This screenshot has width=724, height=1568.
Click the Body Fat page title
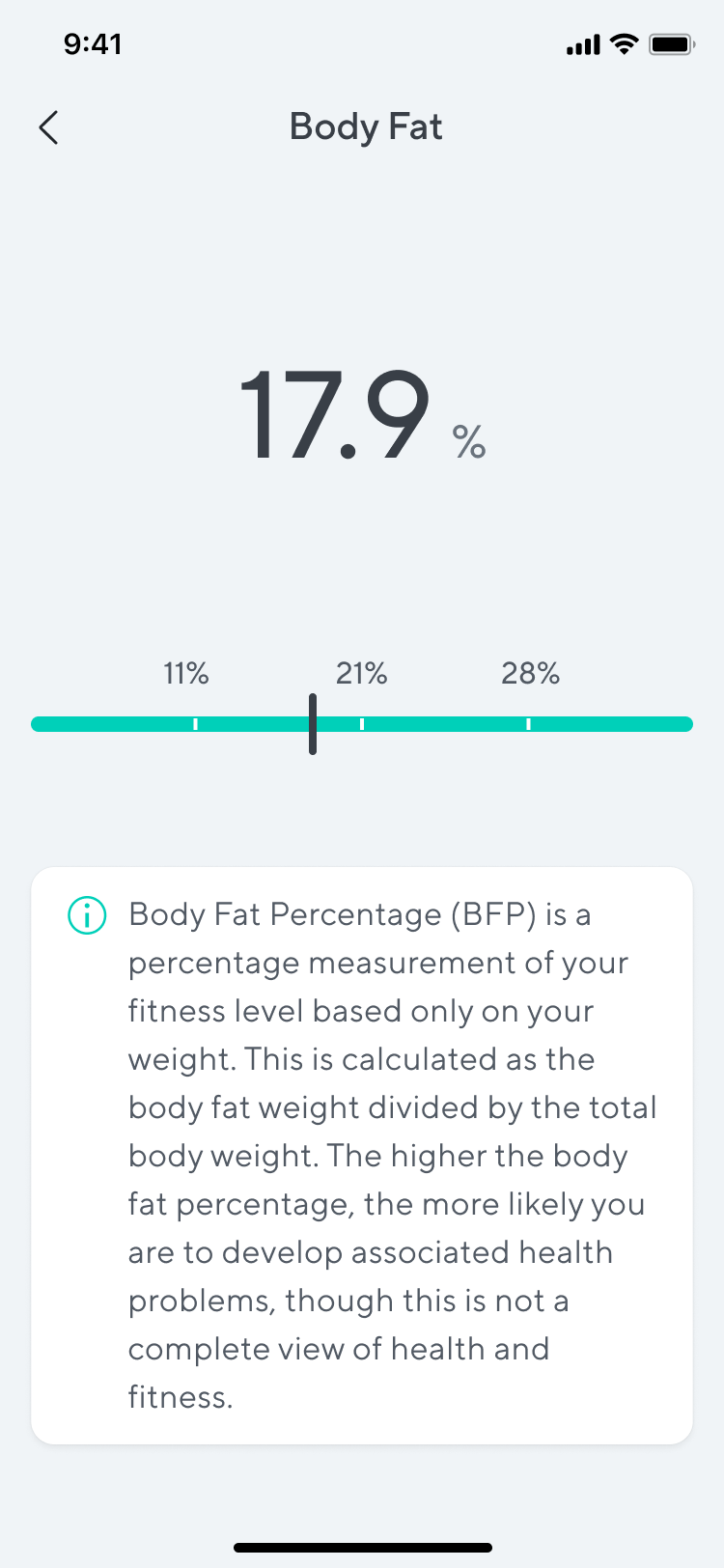366,127
